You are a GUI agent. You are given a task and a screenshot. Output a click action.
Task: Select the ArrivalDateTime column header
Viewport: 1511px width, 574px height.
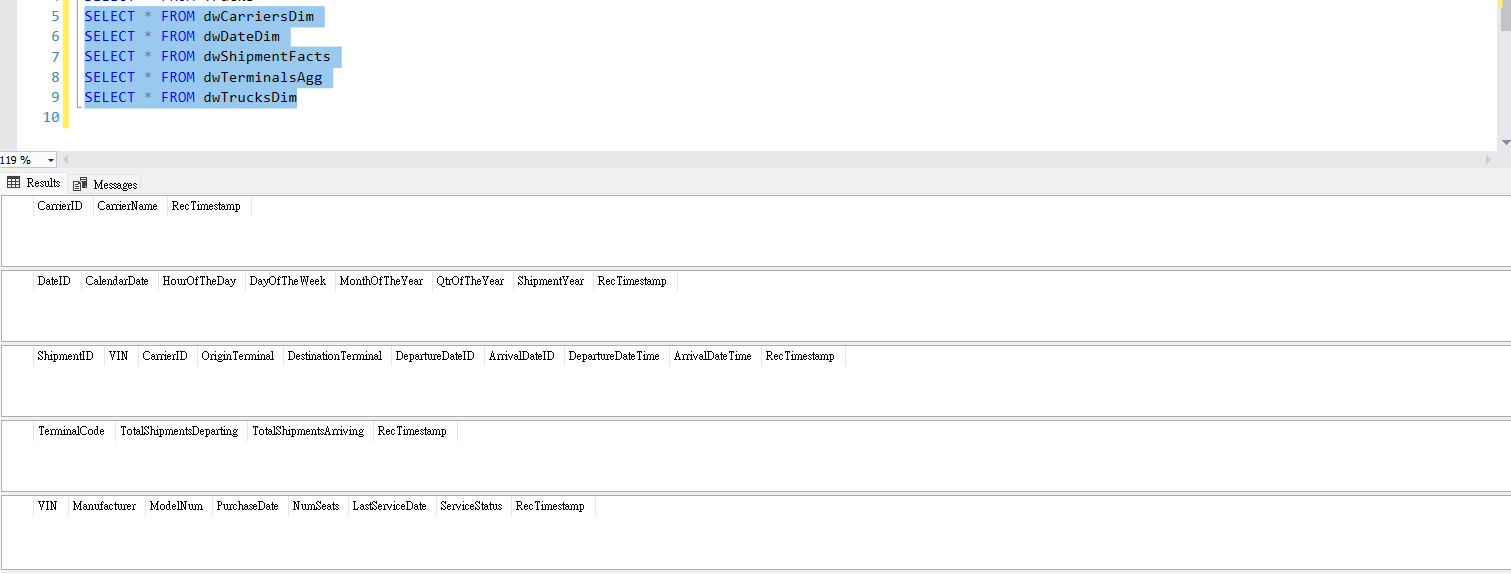pyautogui.click(x=714, y=356)
